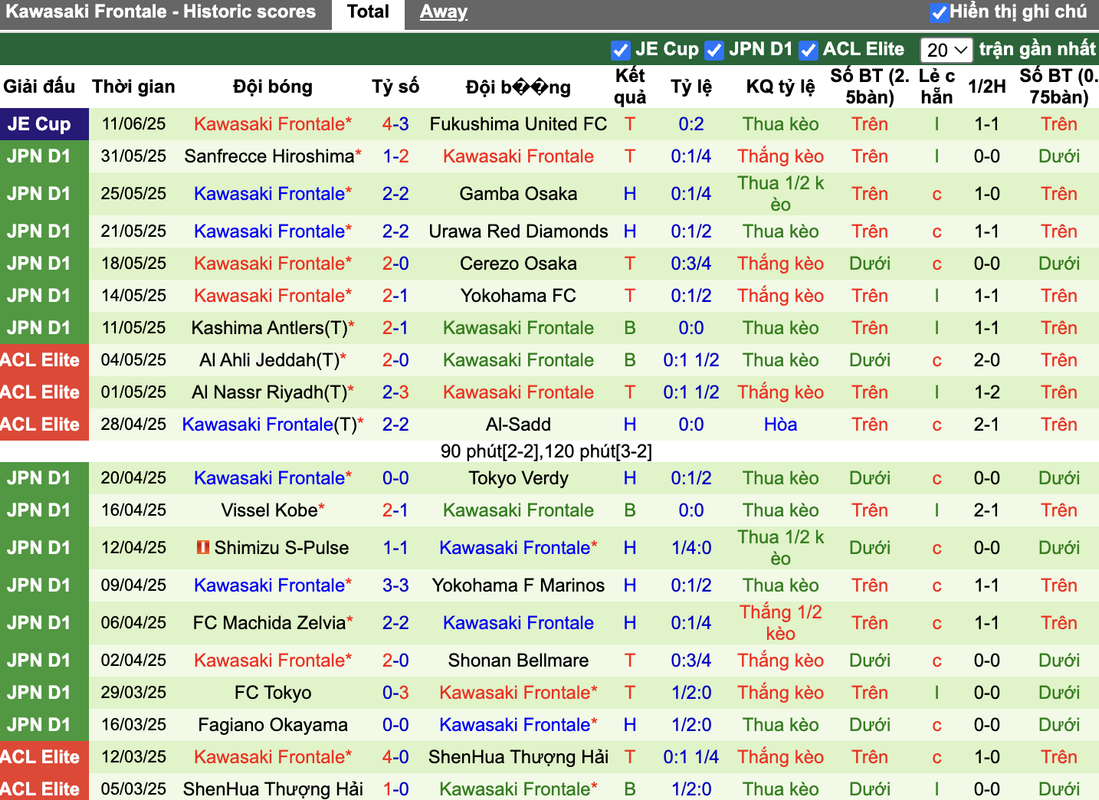Toggle the Hiển thị ghi chú checkbox

click(938, 12)
